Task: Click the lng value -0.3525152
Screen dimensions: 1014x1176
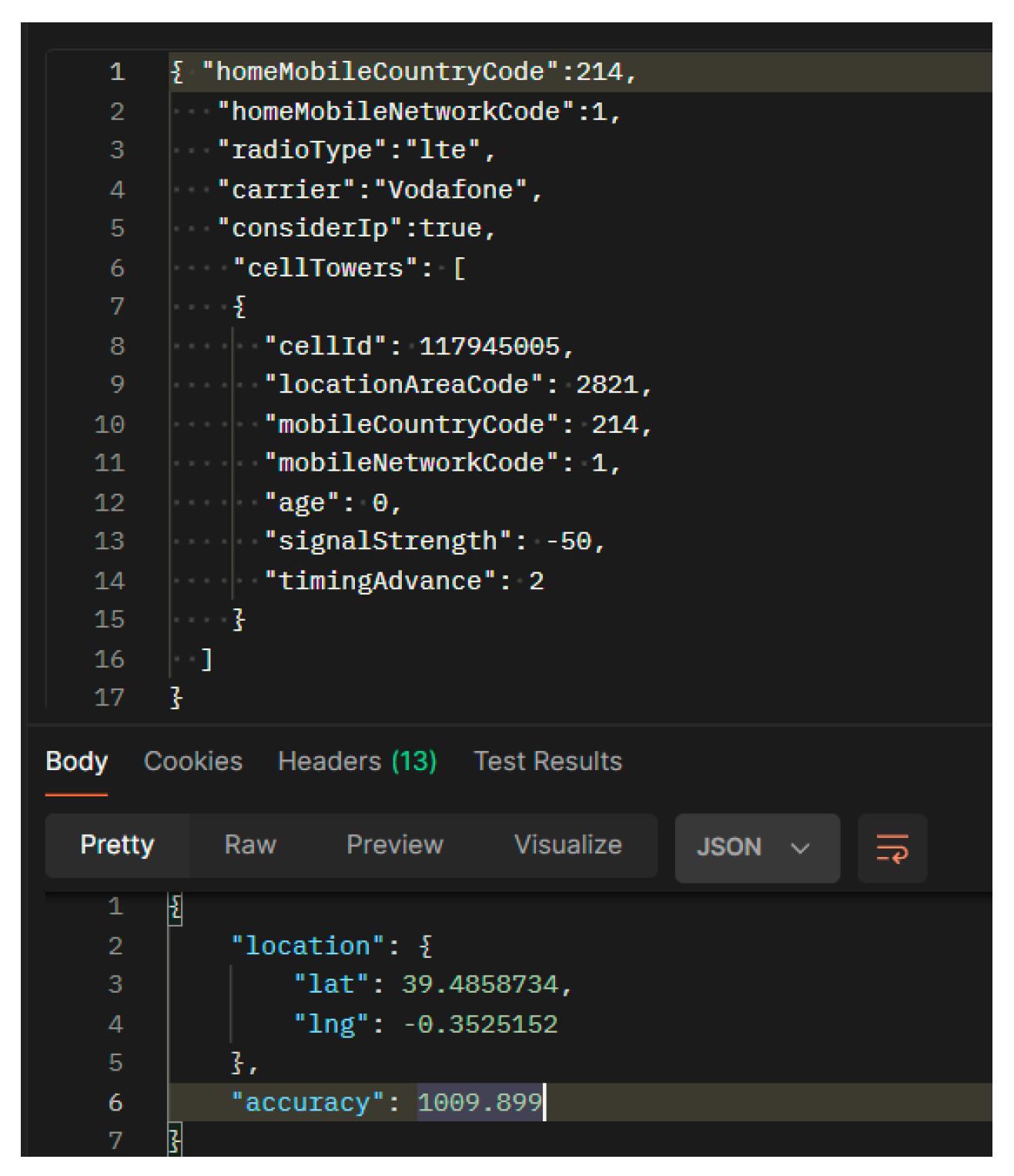Action: 480,1024
